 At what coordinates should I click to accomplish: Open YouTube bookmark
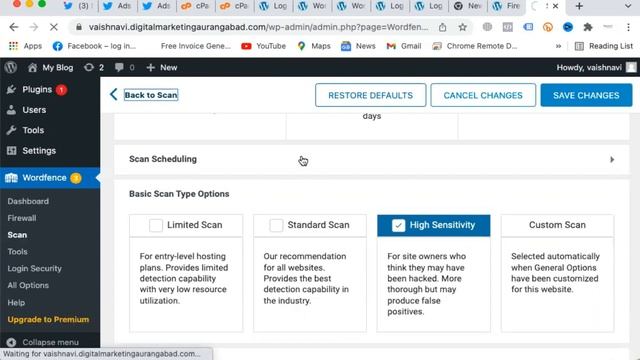pos(263,46)
